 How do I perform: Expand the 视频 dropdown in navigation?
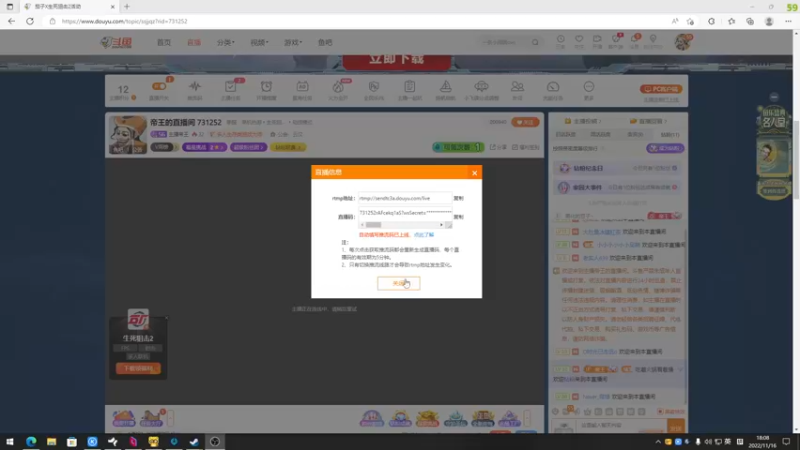pos(259,42)
